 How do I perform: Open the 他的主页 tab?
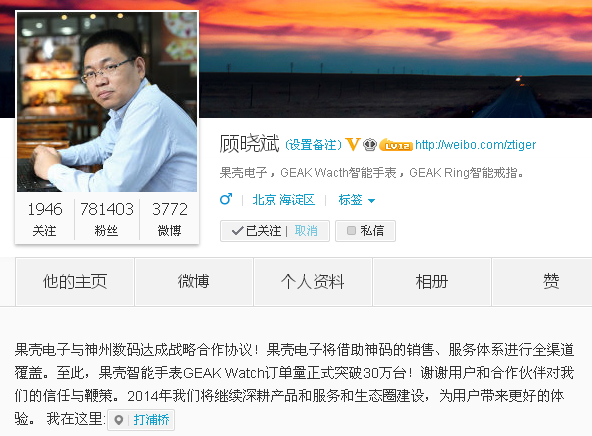click(x=75, y=282)
